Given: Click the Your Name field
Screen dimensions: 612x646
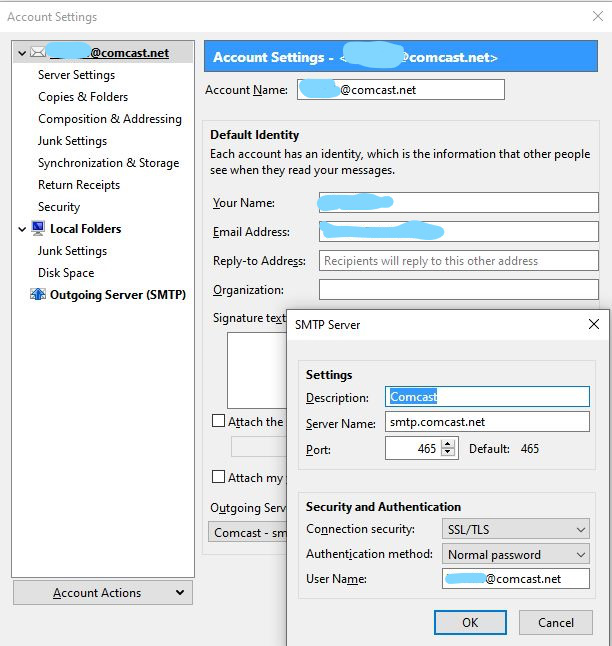Looking at the screenshot, I should click(x=459, y=202).
